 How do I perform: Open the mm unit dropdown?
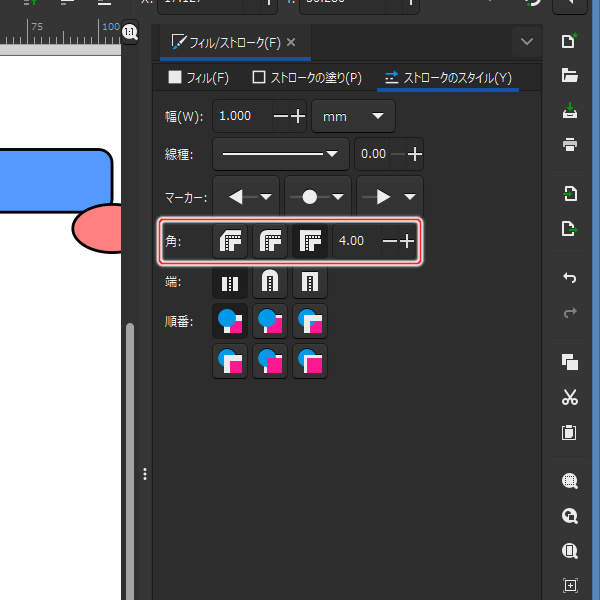pyautogui.click(x=353, y=116)
